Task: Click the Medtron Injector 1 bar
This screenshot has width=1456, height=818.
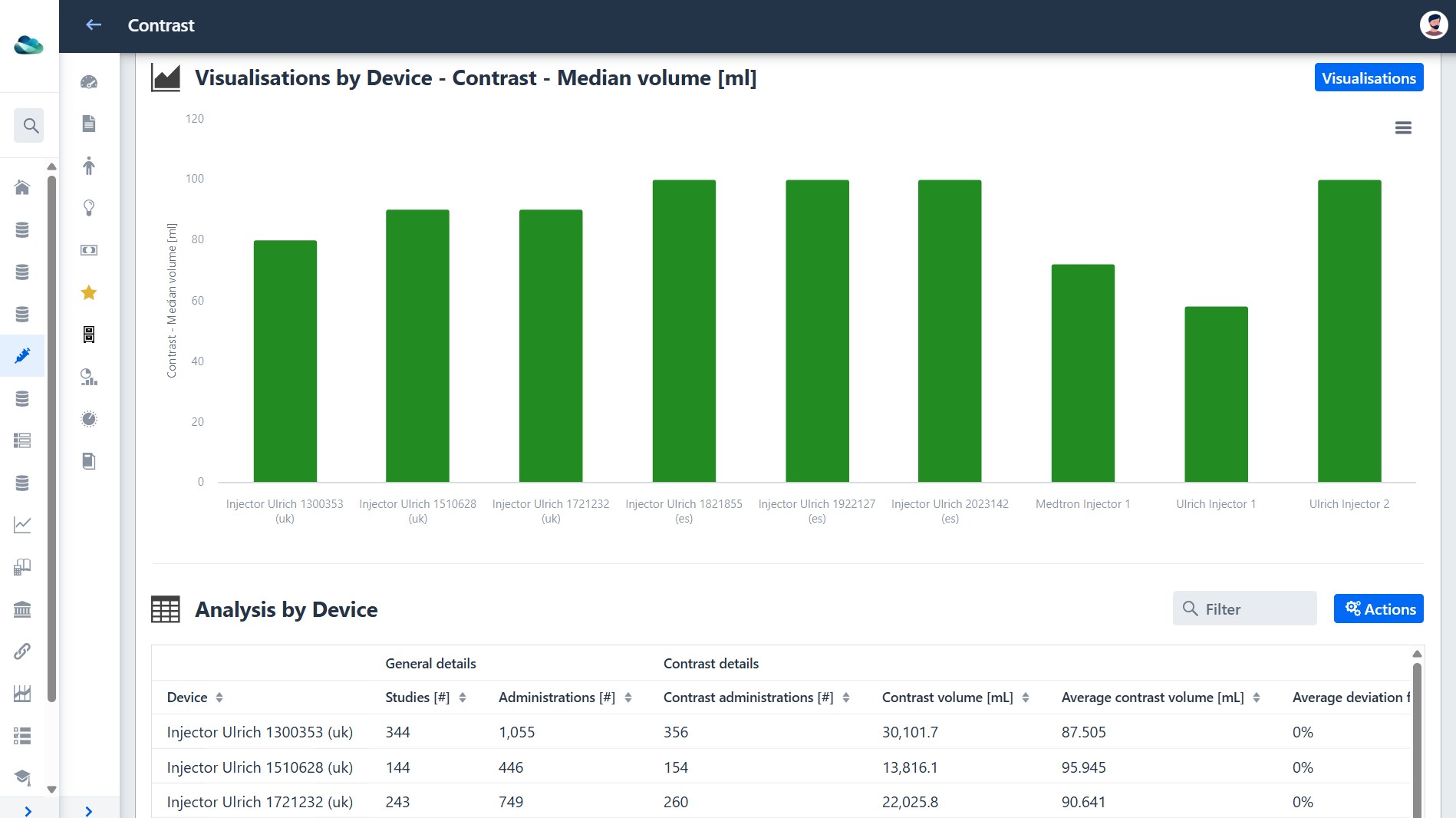Action: [x=1082, y=373]
